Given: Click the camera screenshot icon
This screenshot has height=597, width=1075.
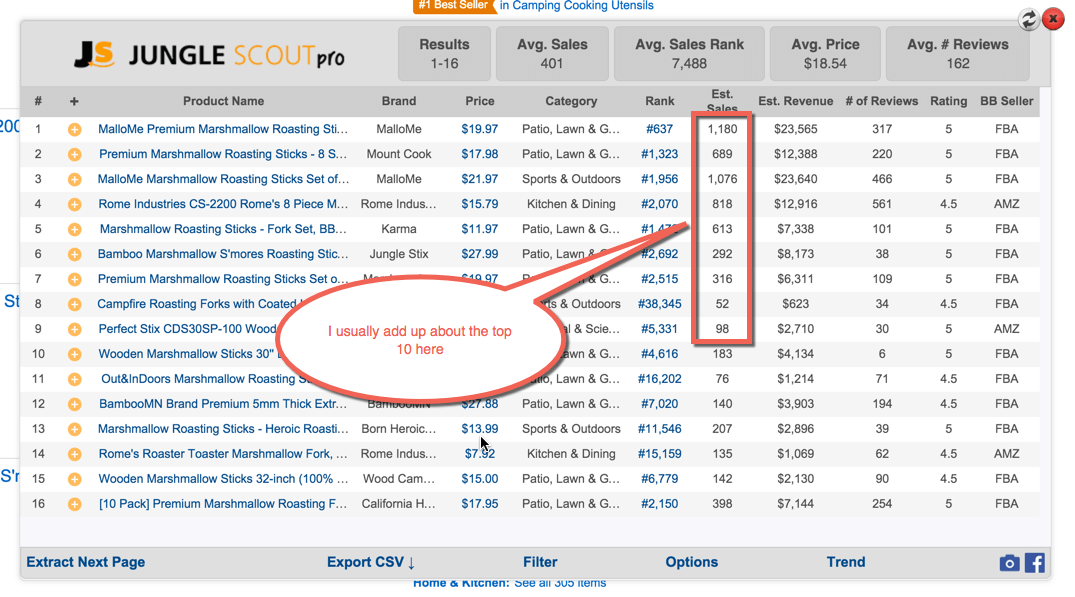Looking at the screenshot, I should 1009,562.
